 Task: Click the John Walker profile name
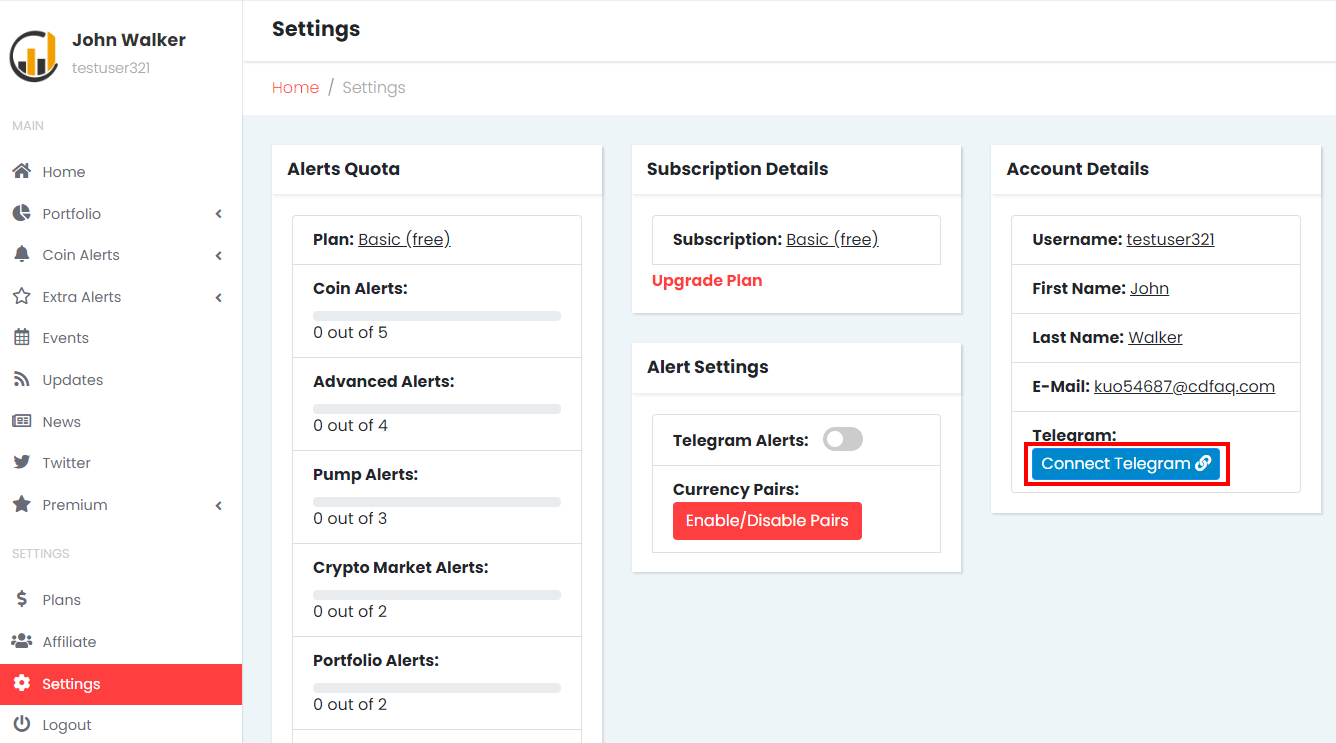coord(129,40)
